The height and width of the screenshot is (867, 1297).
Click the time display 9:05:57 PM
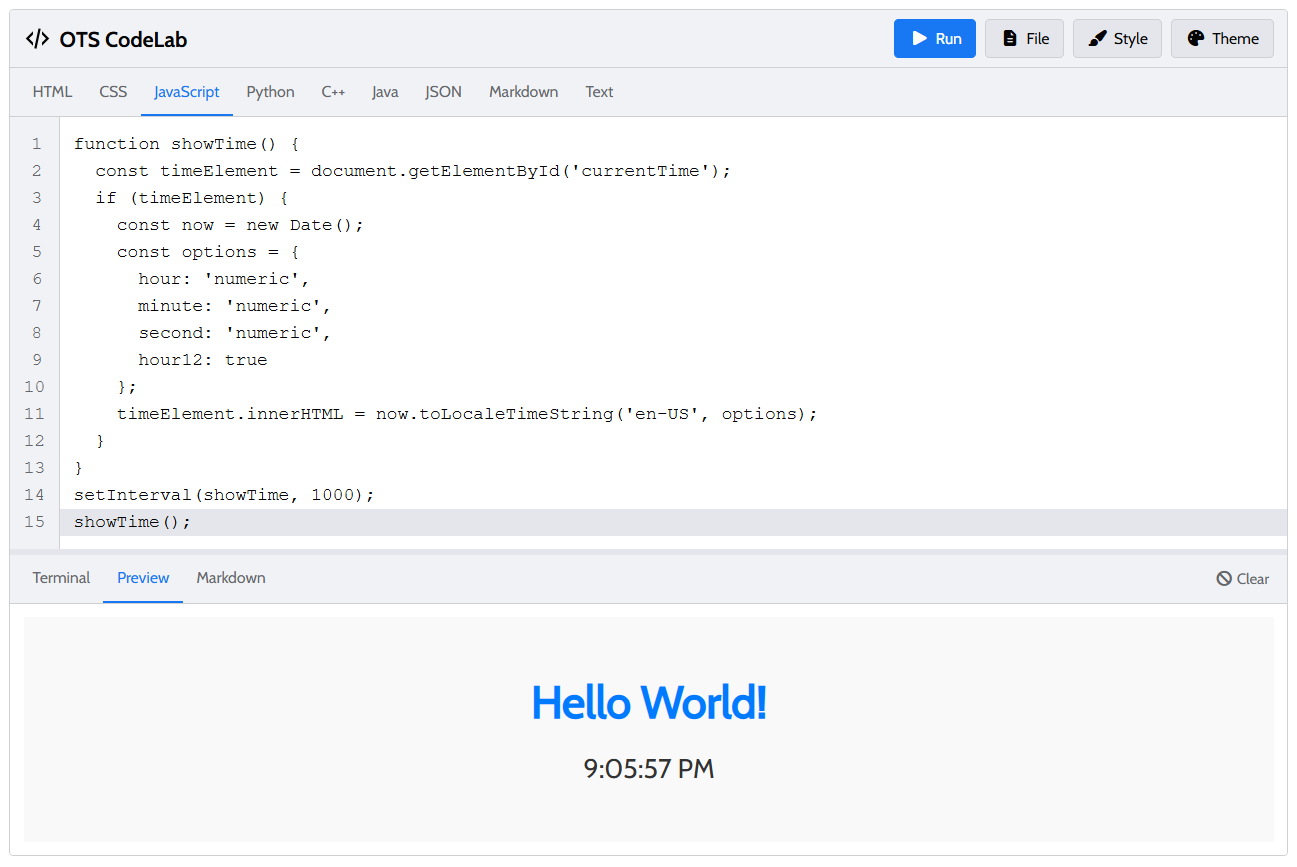click(648, 769)
